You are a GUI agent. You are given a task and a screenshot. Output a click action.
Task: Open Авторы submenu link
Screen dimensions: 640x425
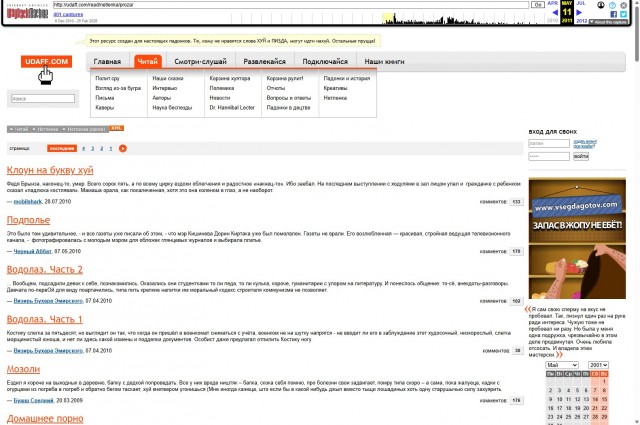162,98
